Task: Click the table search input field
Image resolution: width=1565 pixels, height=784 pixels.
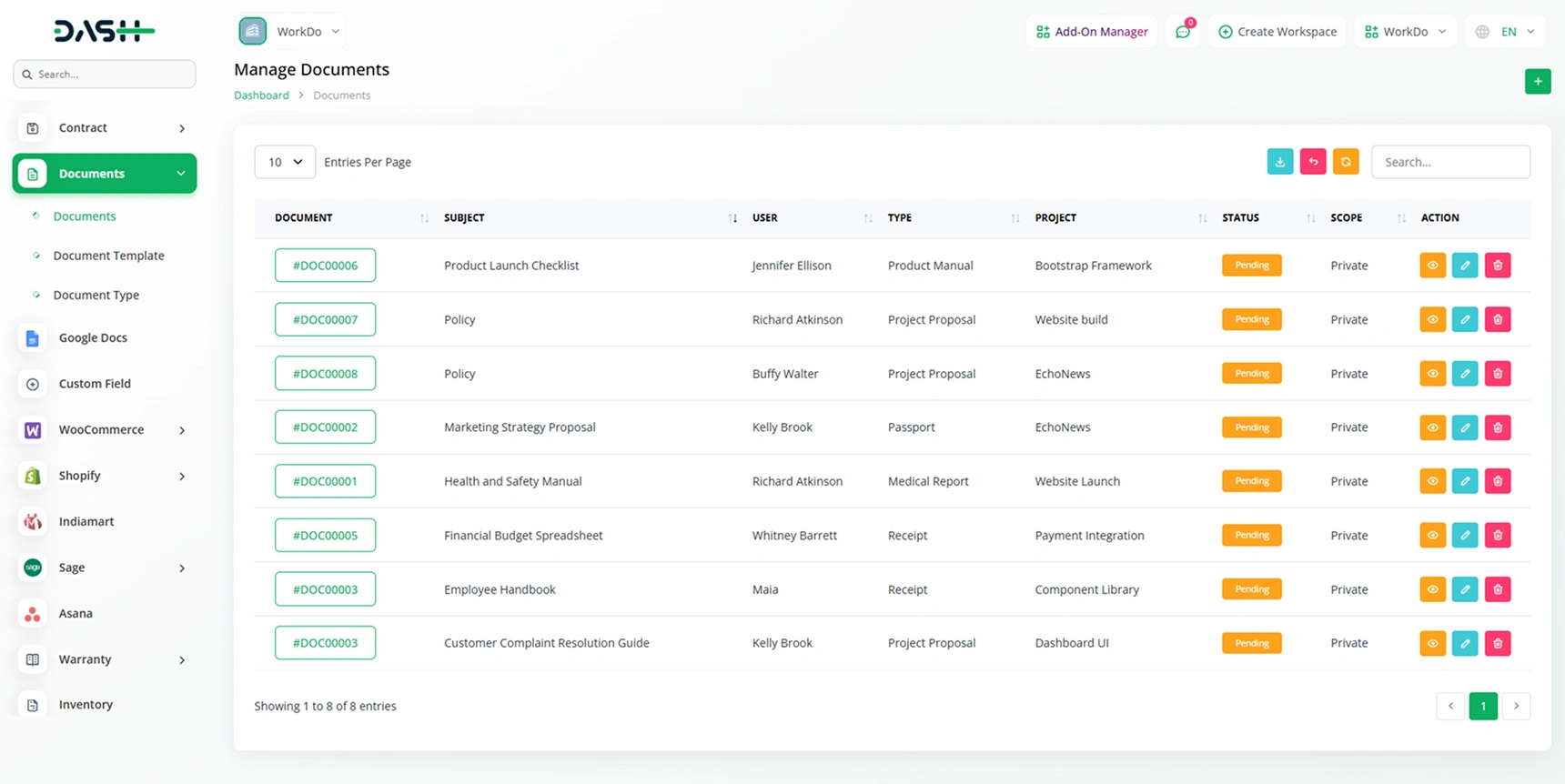Action: click(x=1449, y=162)
